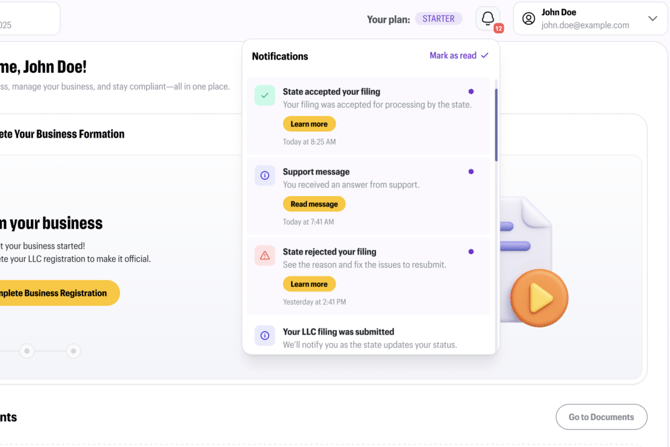670x447 pixels.
Task: Click Learn more under State rejected filing
Action: click(309, 284)
